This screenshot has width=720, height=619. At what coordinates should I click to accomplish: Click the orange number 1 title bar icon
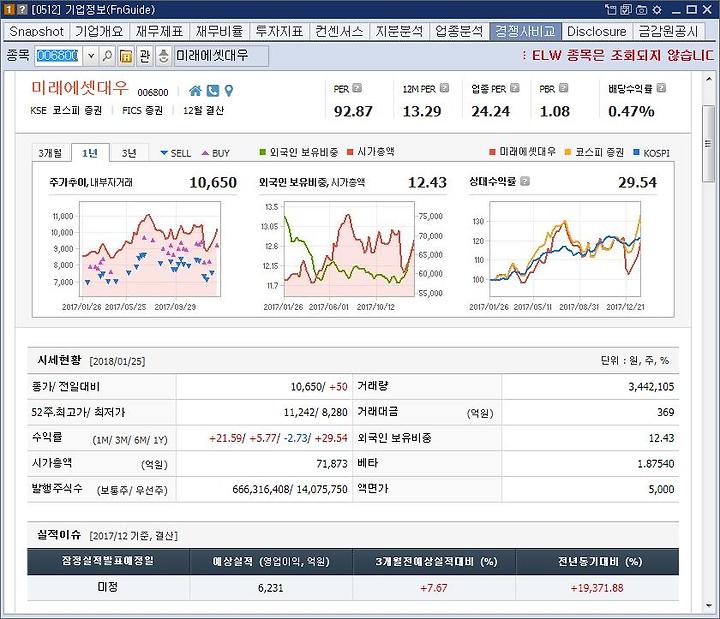[x=9, y=9]
